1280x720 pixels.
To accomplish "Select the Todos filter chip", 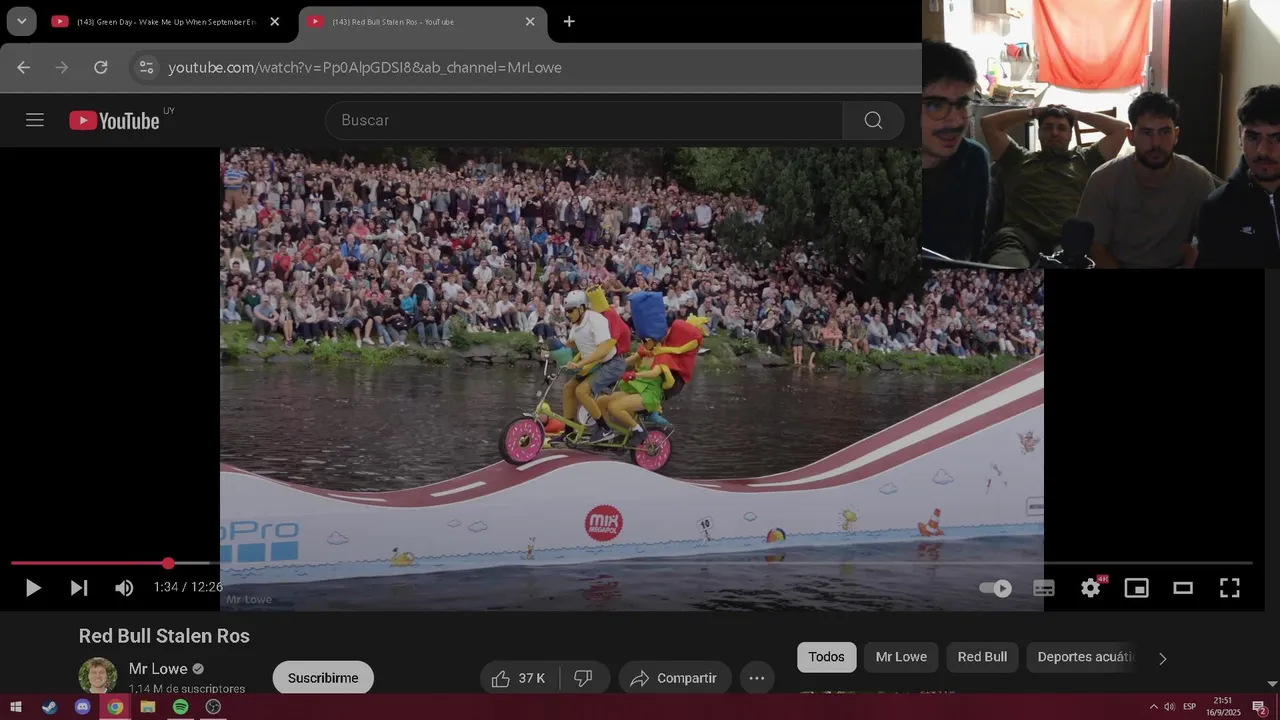I will click(827, 657).
